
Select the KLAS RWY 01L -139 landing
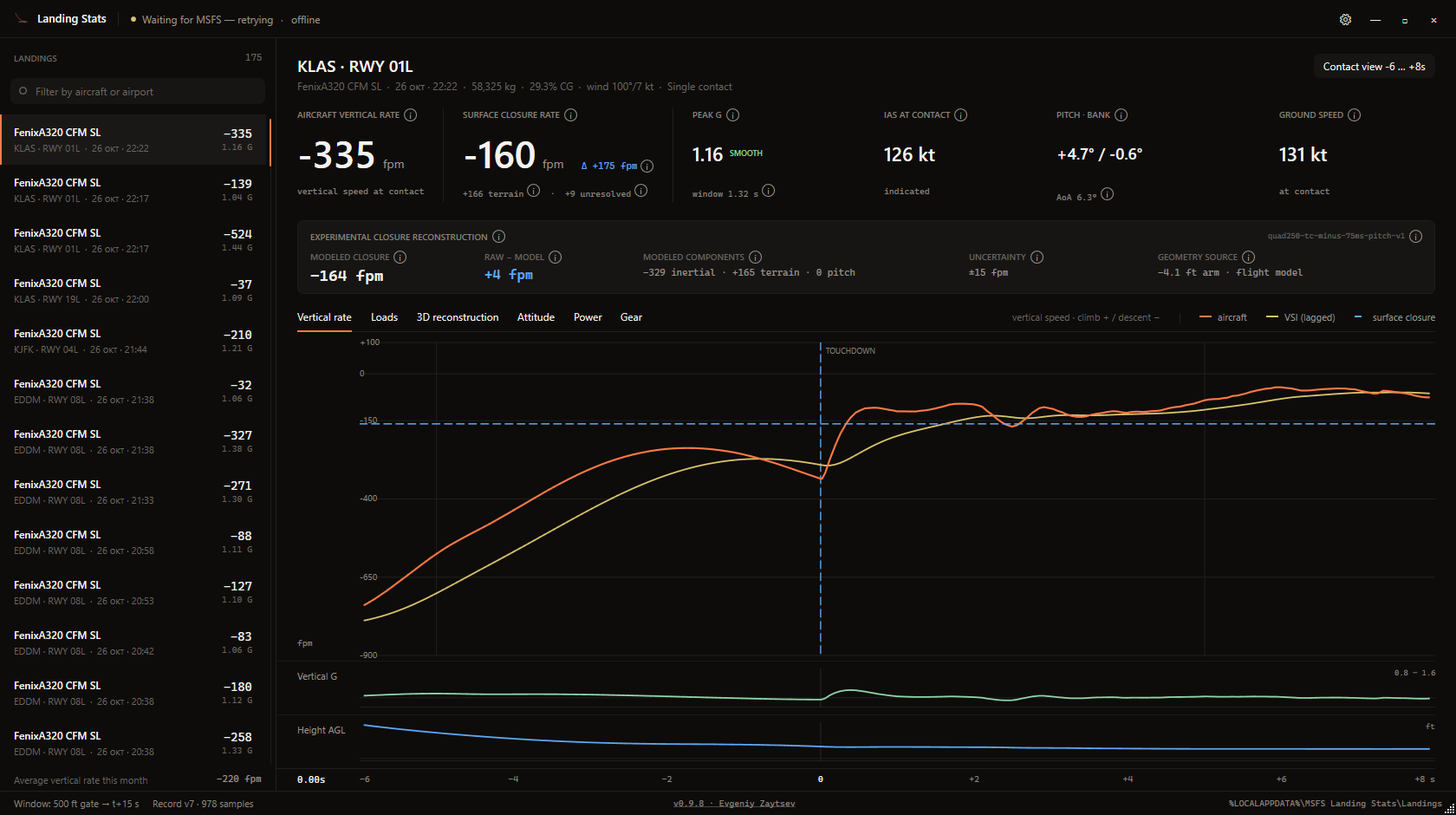(x=135, y=190)
